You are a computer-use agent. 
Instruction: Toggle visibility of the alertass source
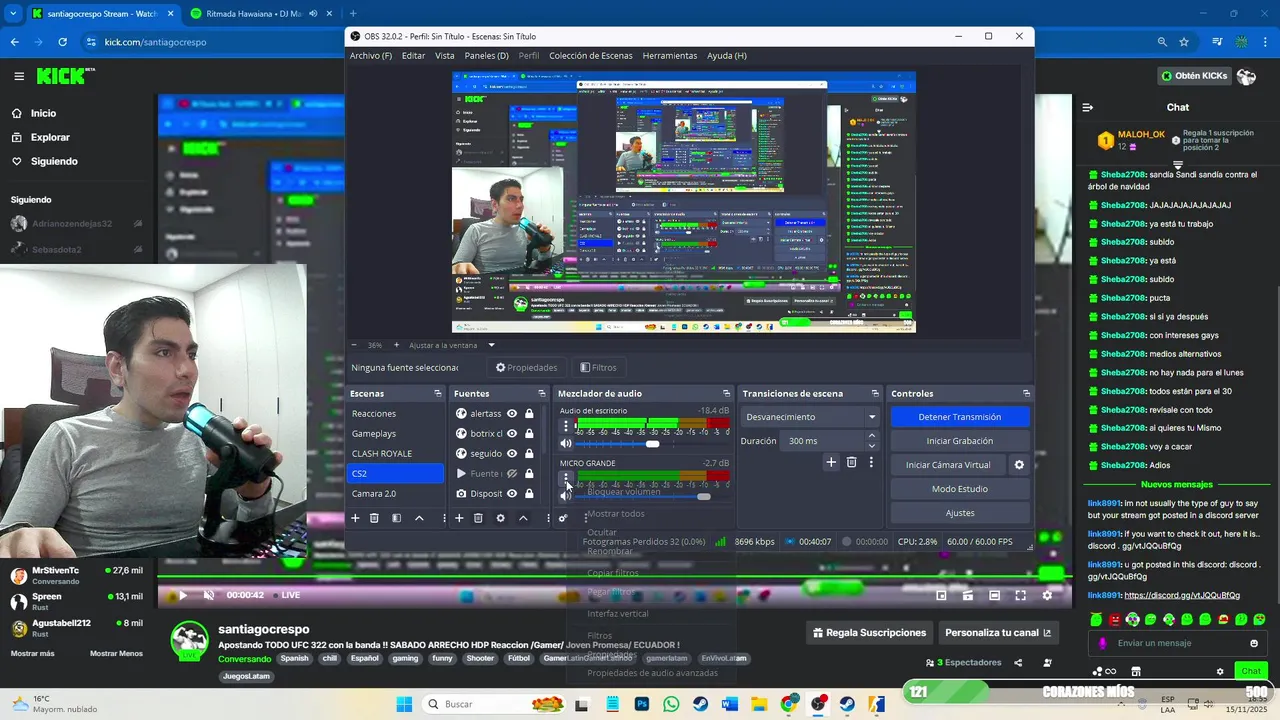pyautogui.click(x=512, y=413)
